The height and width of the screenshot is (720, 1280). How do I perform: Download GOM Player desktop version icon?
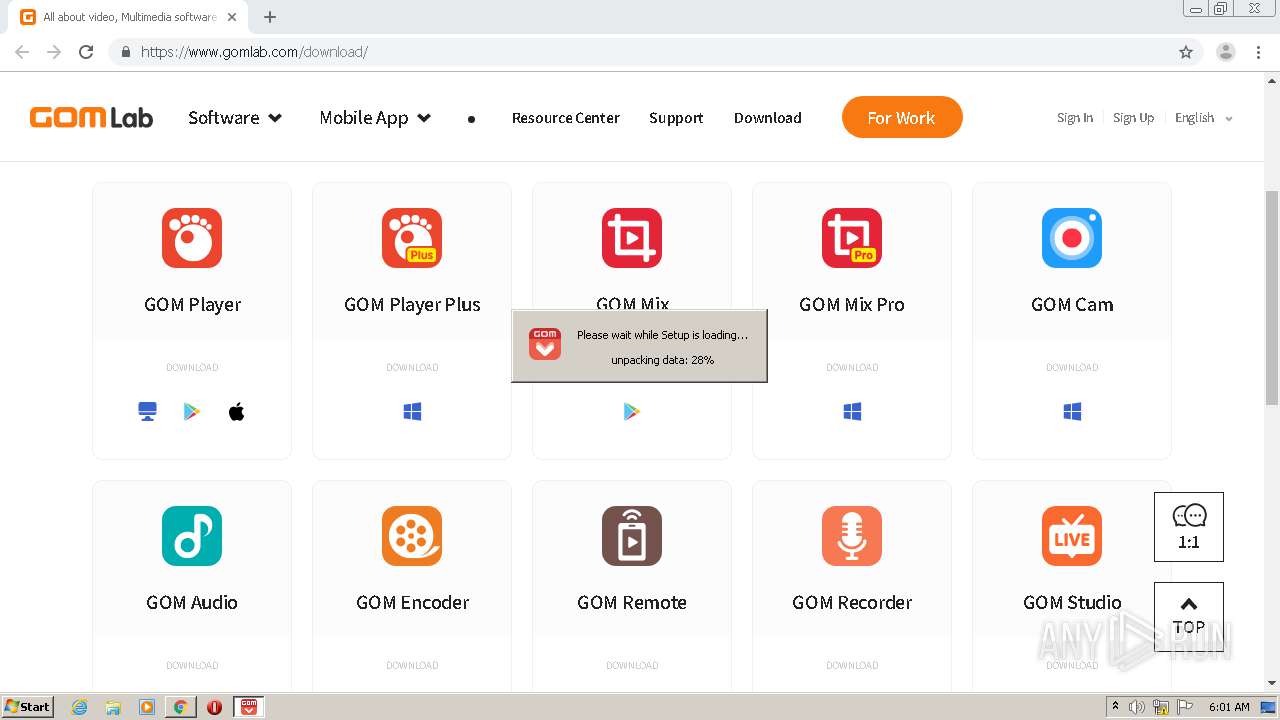coord(147,412)
